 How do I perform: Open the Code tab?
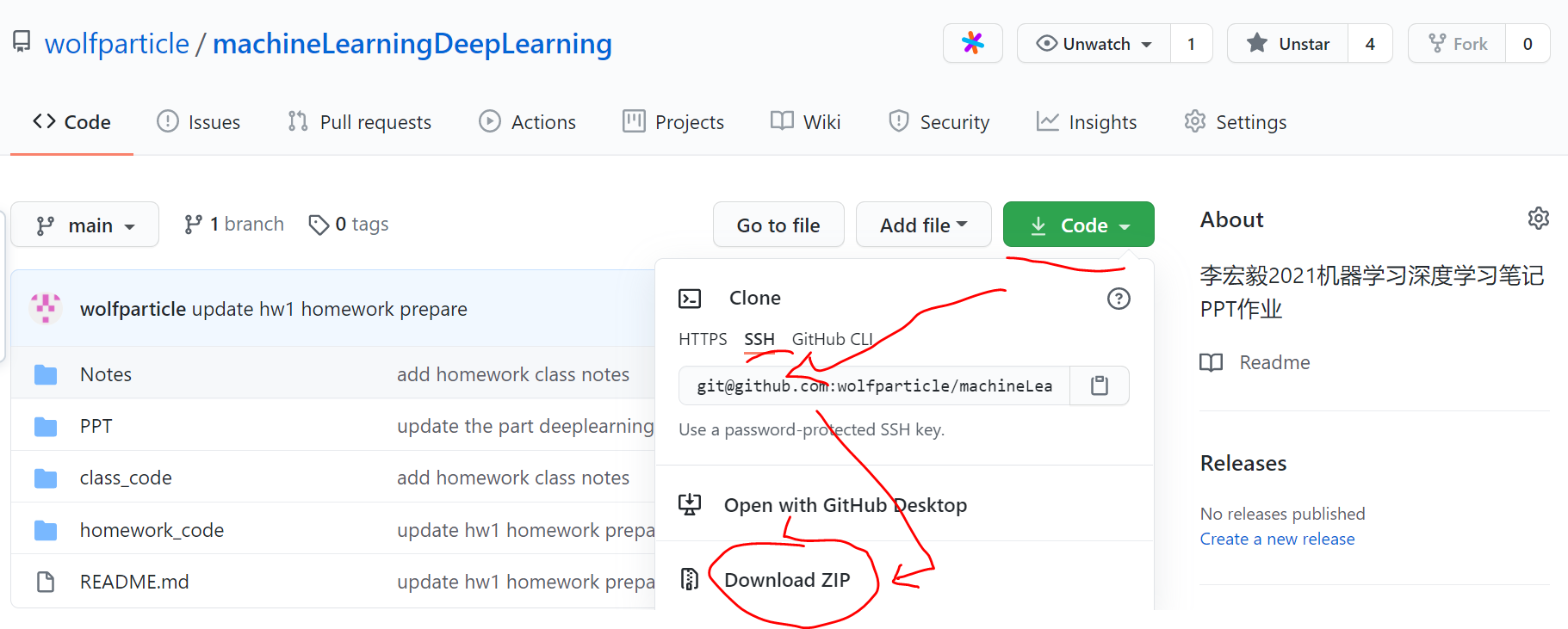[x=71, y=122]
